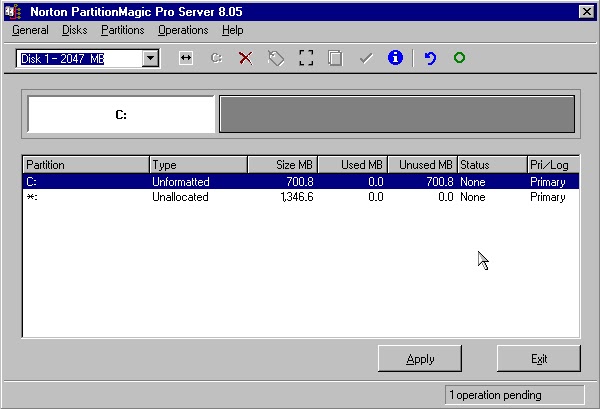Click the Size MB column header
This screenshot has height=409, width=600.
(x=283, y=165)
